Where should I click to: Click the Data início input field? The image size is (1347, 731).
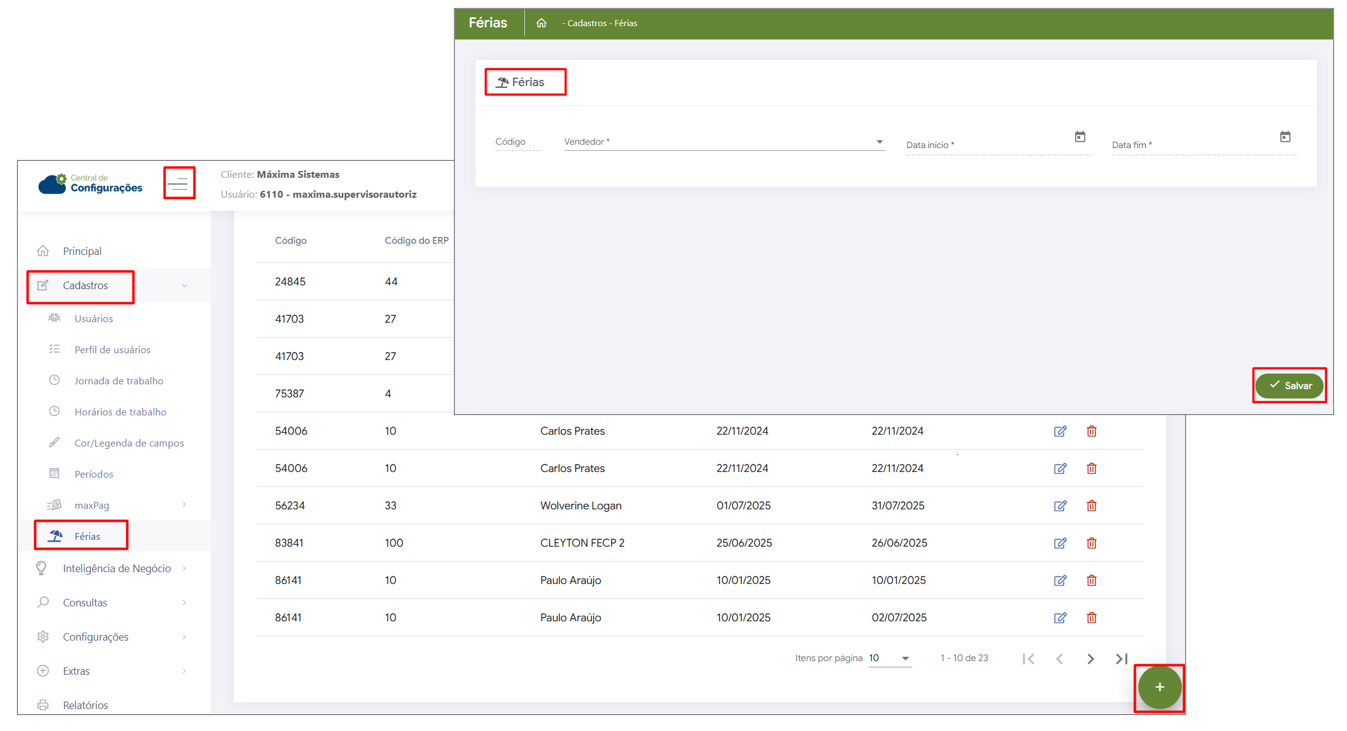985,145
